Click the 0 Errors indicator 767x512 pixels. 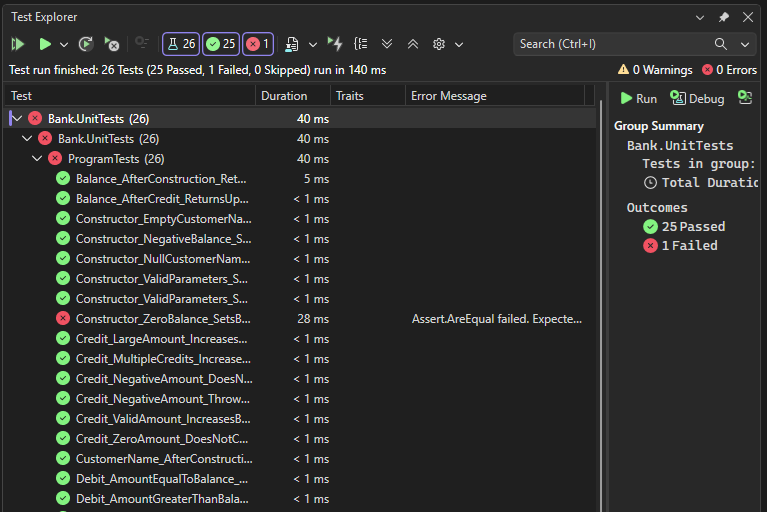click(729, 70)
